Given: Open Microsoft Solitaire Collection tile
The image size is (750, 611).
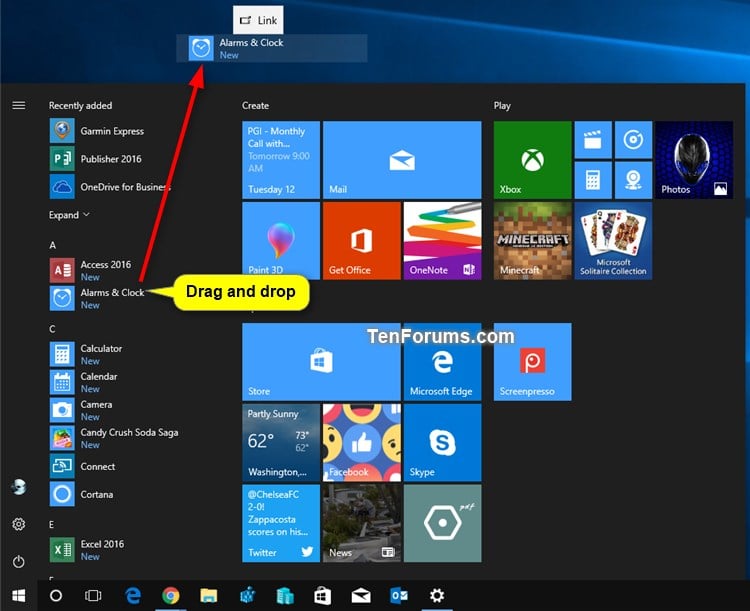Looking at the screenshot, I should click(x=613, y=241).
